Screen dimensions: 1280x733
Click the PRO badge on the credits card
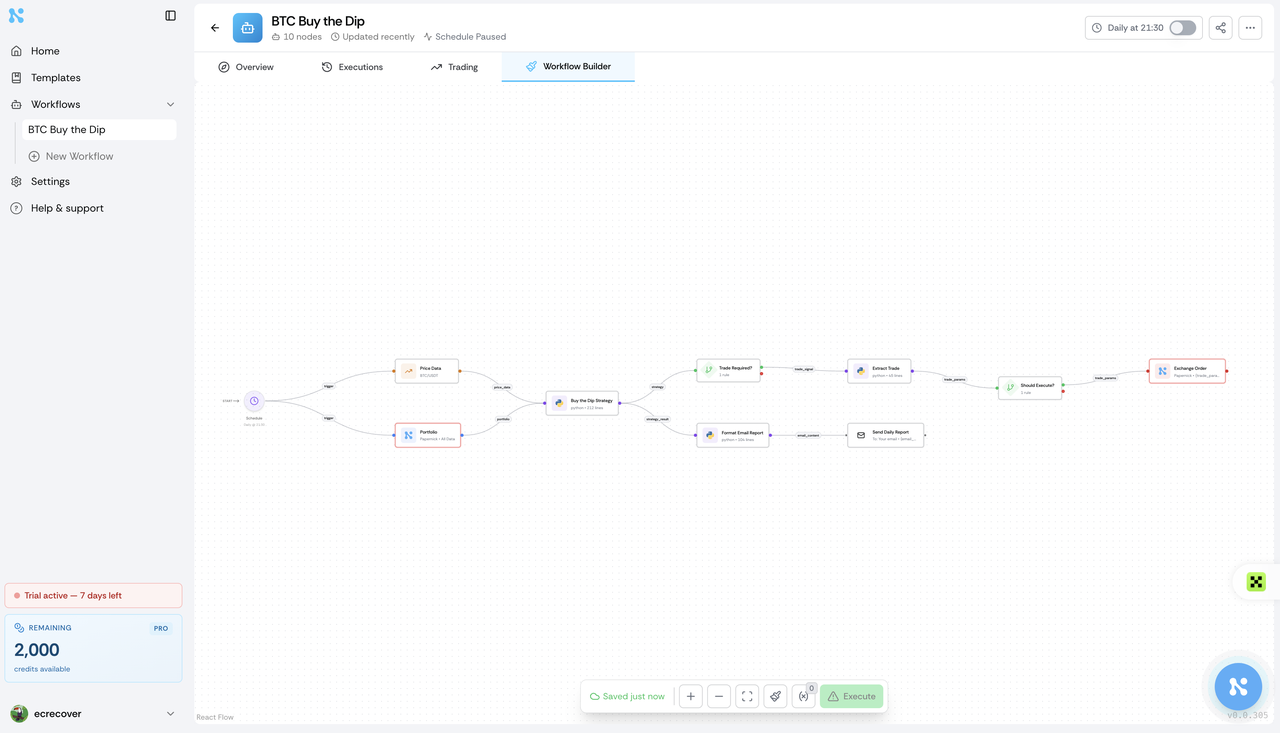coord(161,629)
